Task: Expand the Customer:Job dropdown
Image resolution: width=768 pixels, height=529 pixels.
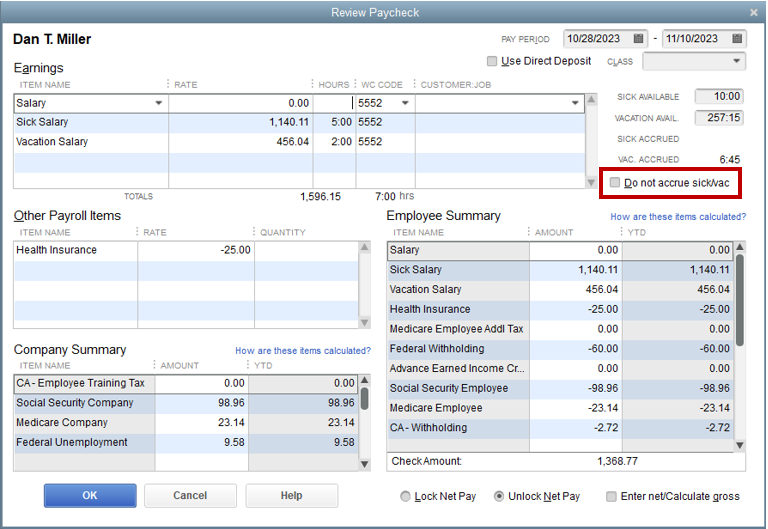Action: click(x=575, y=103)
